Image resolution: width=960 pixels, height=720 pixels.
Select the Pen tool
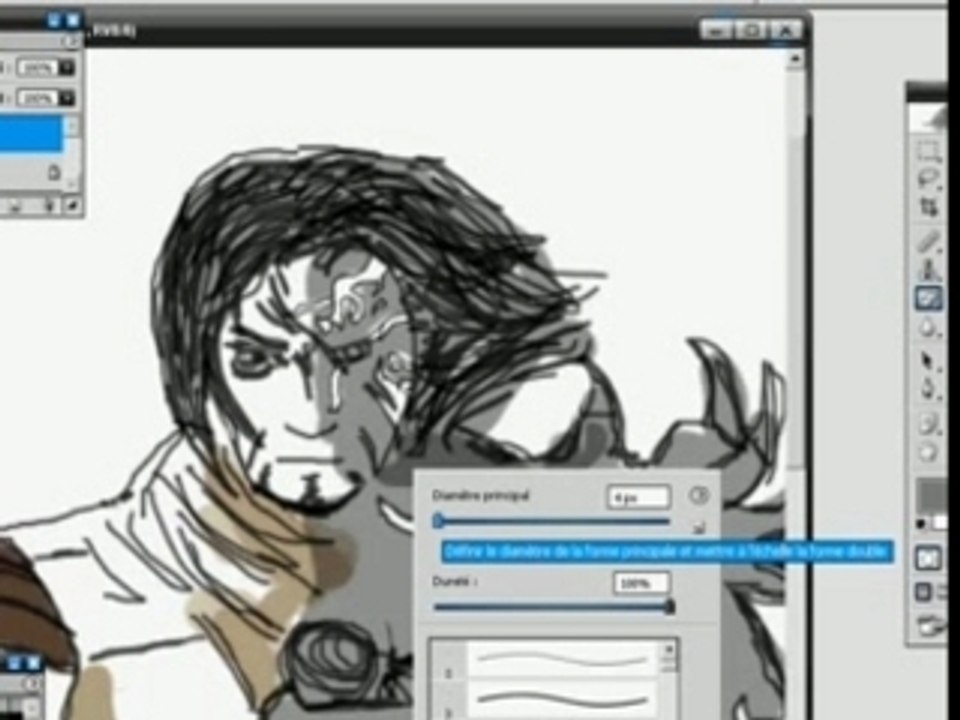tap(929, 389)
